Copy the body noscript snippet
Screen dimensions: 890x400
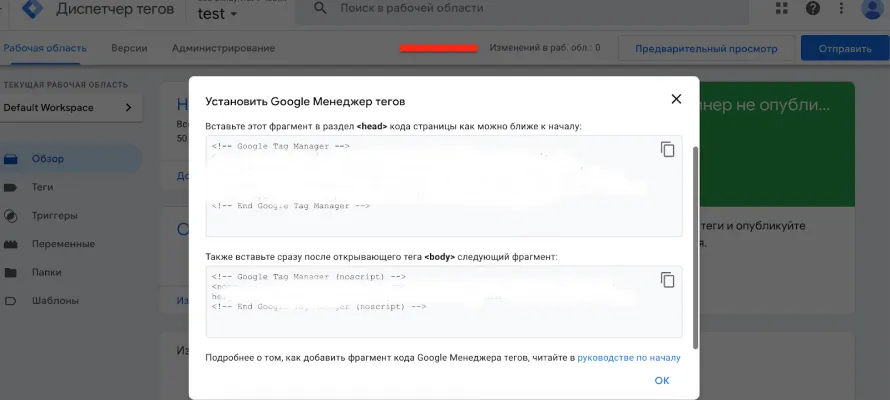668,280
